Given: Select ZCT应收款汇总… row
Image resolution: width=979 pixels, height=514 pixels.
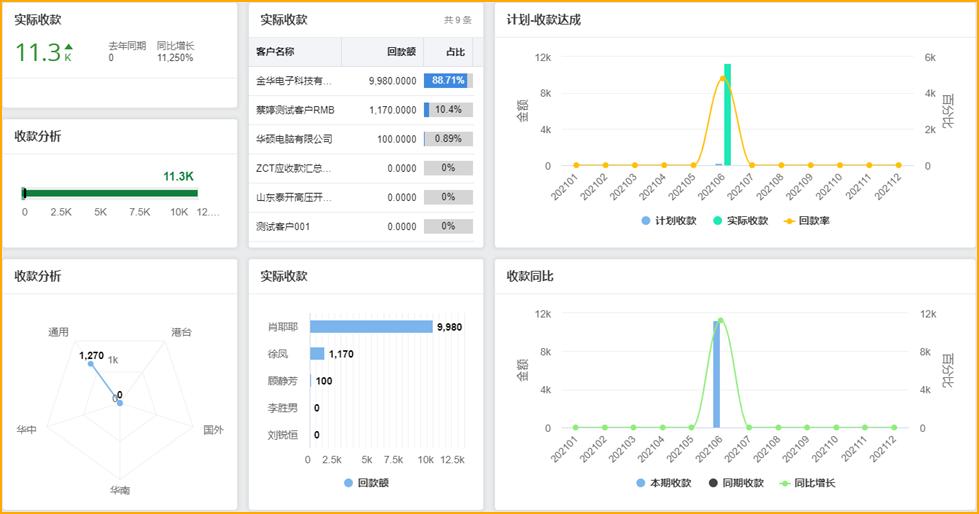Looking at the screenshot, I should (x=362, y=168).
